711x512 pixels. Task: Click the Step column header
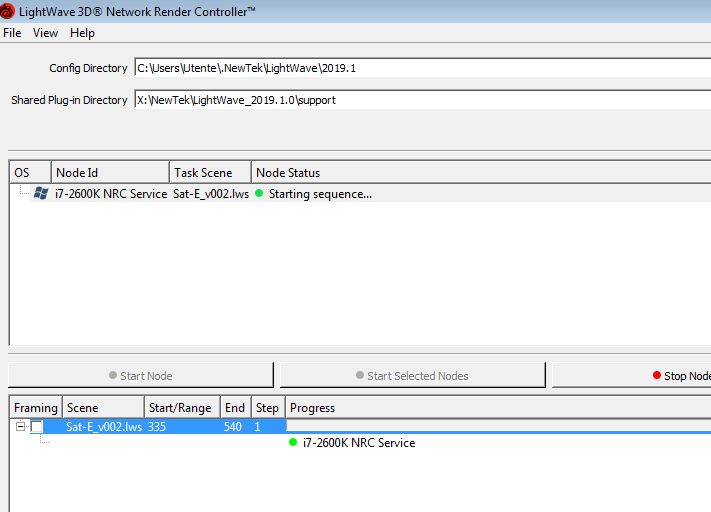pyautogui.click(x=268, y=408)
